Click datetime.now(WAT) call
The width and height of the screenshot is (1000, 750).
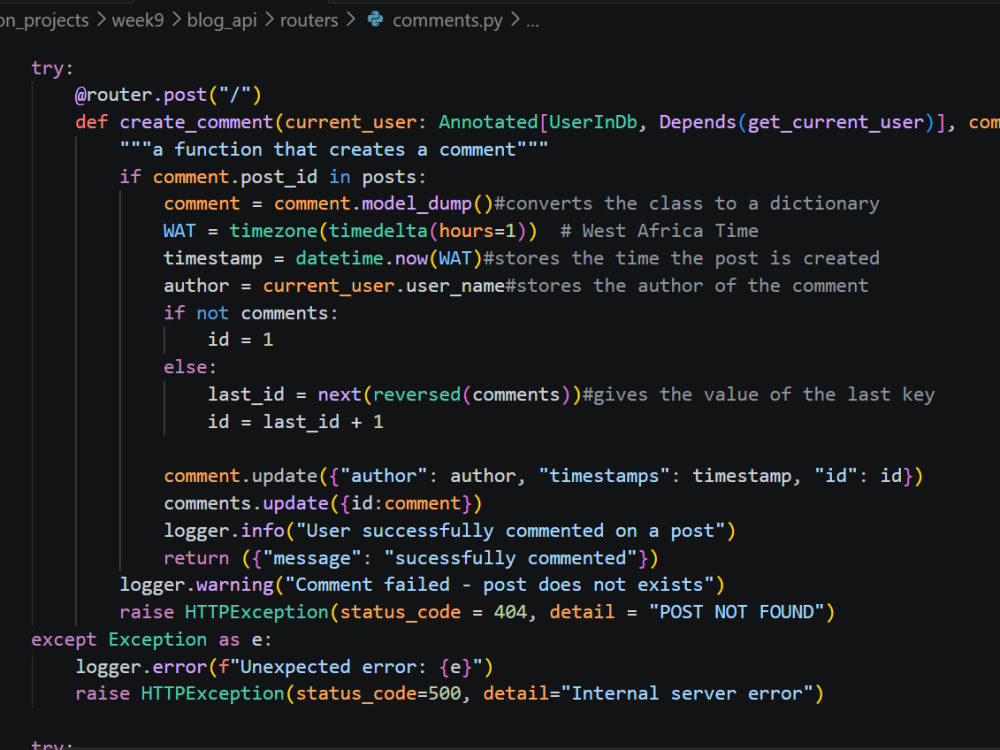(x=389, y=258)
